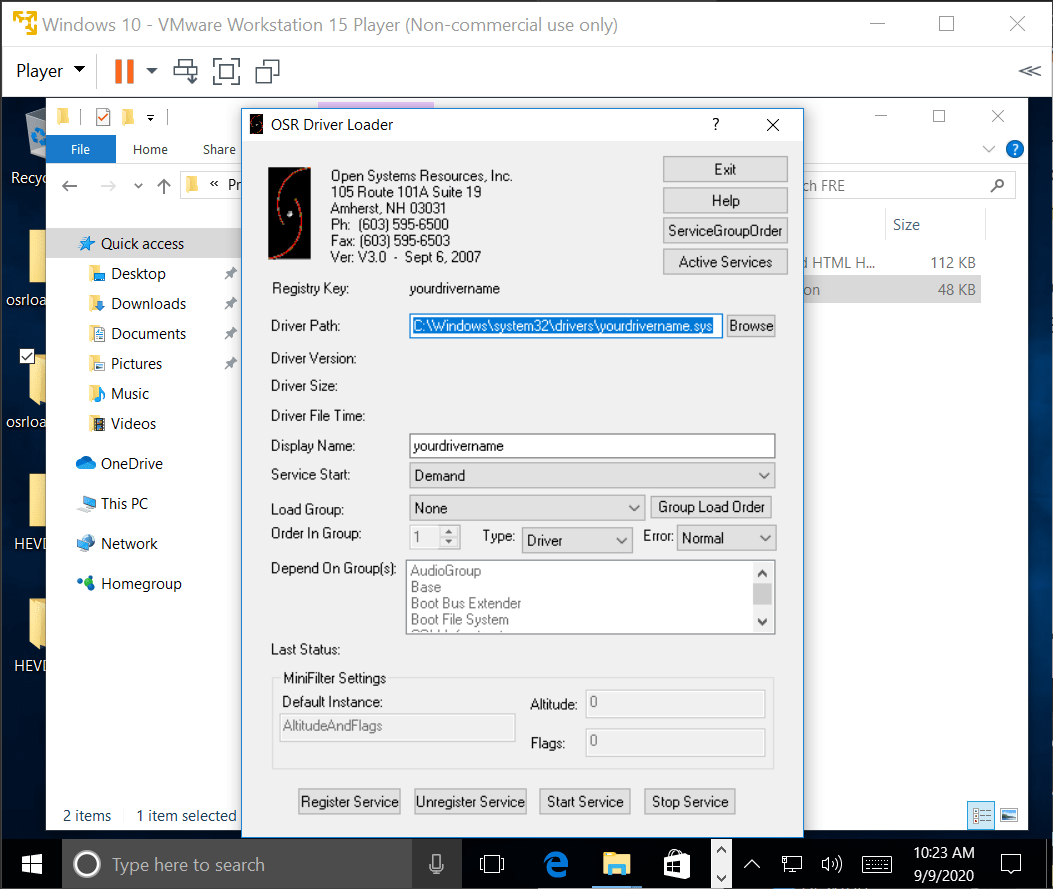Image resolution: width=1053 pixels, height=889 pixels.
Task: Send Ctrl+Alt+Del to the virtual machine
Action: (x=186, y=71)
